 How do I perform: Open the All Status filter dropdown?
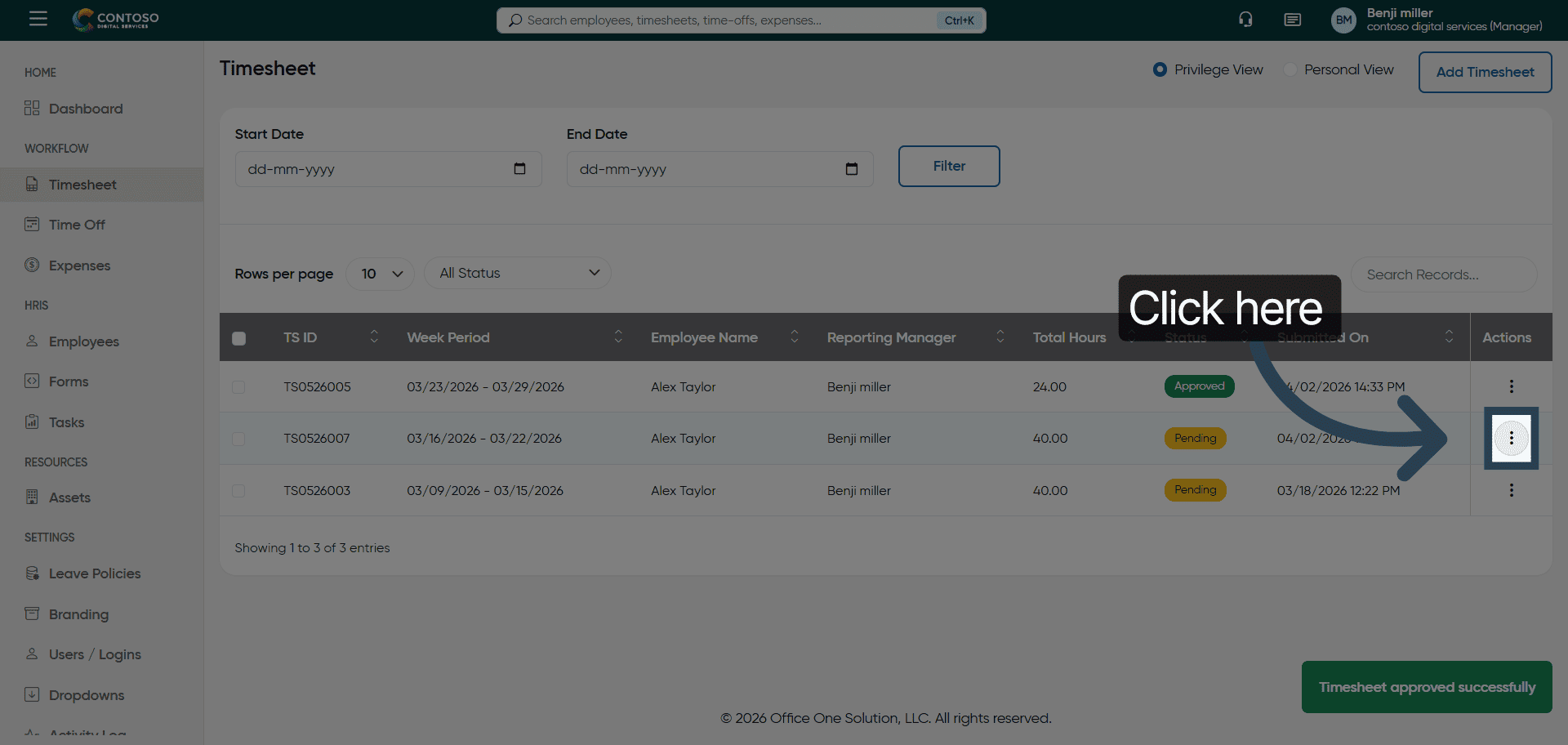tap(518, 273)
